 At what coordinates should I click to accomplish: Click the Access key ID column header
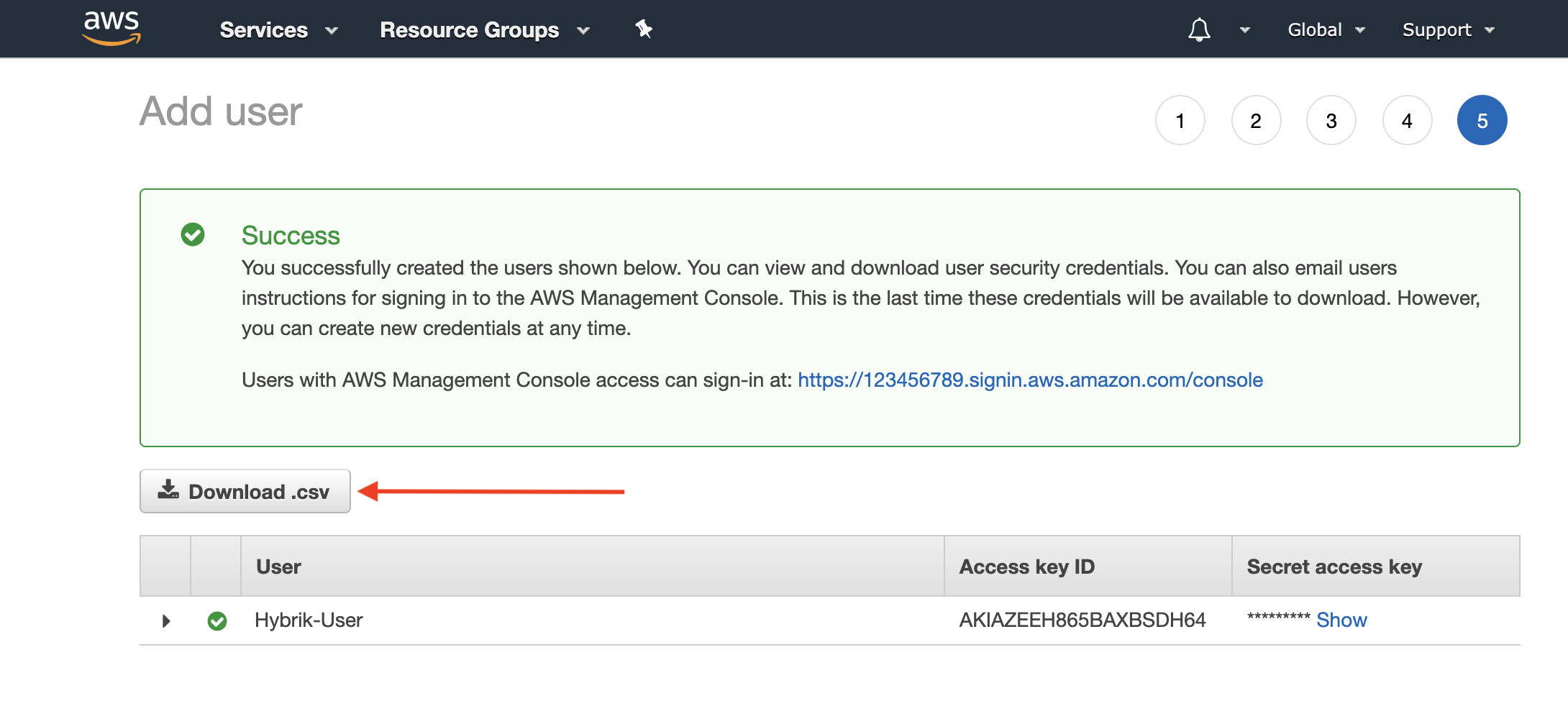(x=1088, y=567)
